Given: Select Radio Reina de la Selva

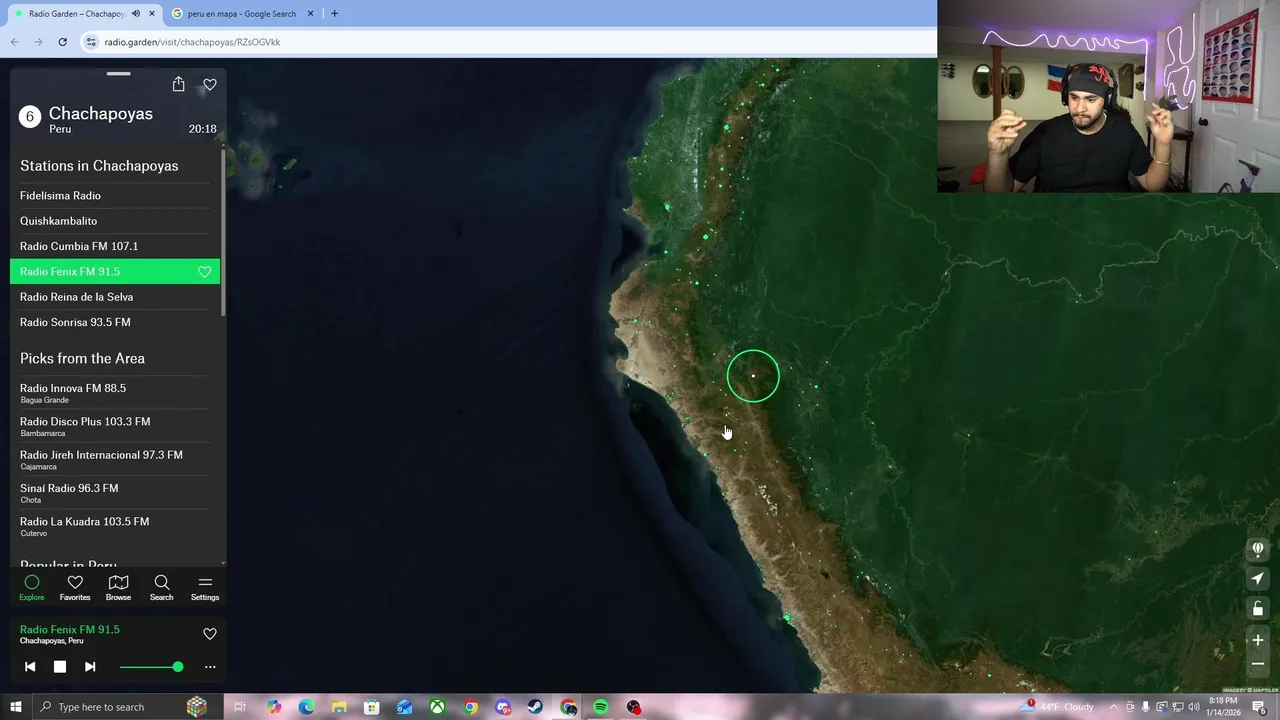Looking at the screenshot, I should [115, 297].
